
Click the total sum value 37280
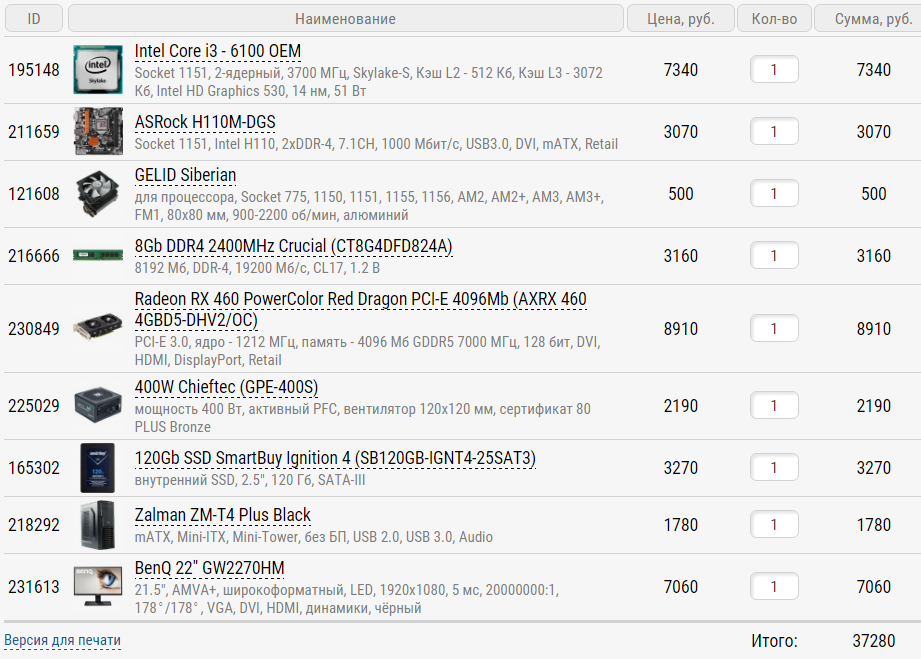pos(873,641)
